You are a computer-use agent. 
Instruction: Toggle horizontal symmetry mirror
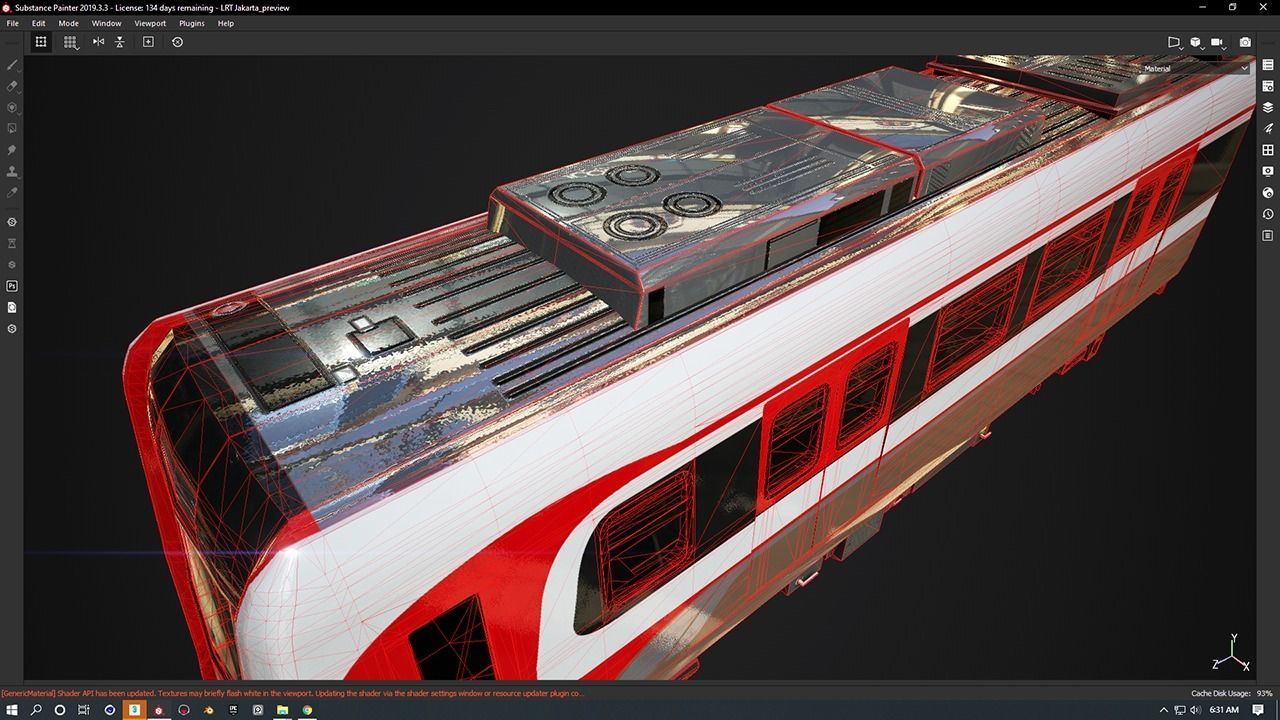[98, 42]
